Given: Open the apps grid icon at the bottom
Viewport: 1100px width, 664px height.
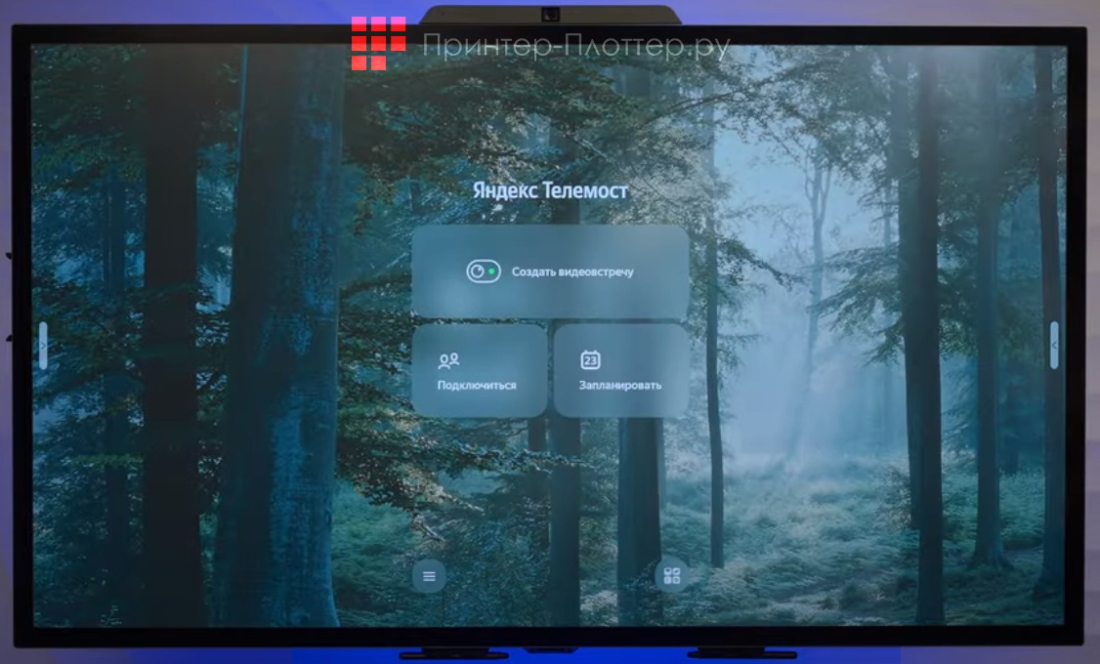Looking at the screenshot, I should pos(672,575).
